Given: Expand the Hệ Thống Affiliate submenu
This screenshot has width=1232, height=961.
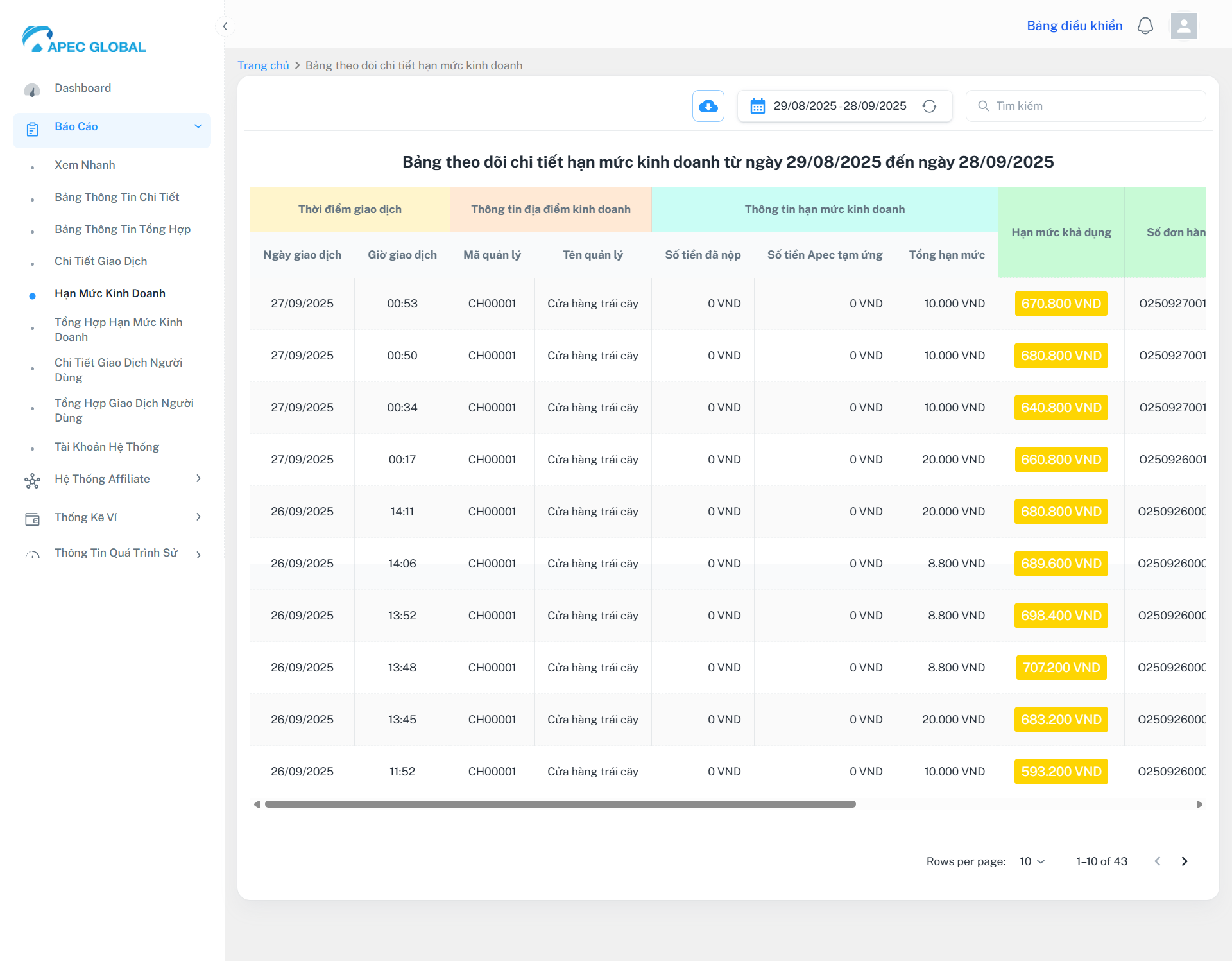Looking at the screenshot, I should pos(198,479).
